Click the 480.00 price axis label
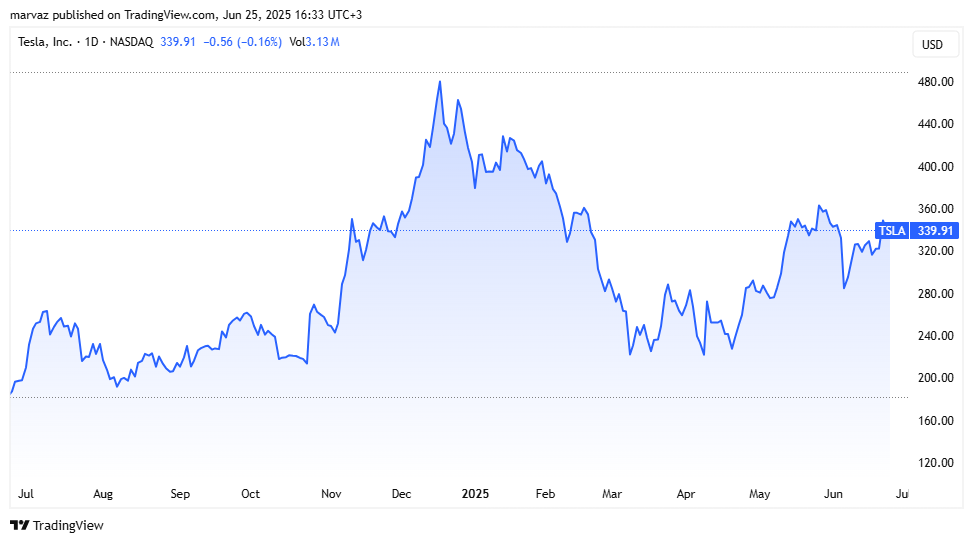Screen dimensions: 973x543 [936, 82]
